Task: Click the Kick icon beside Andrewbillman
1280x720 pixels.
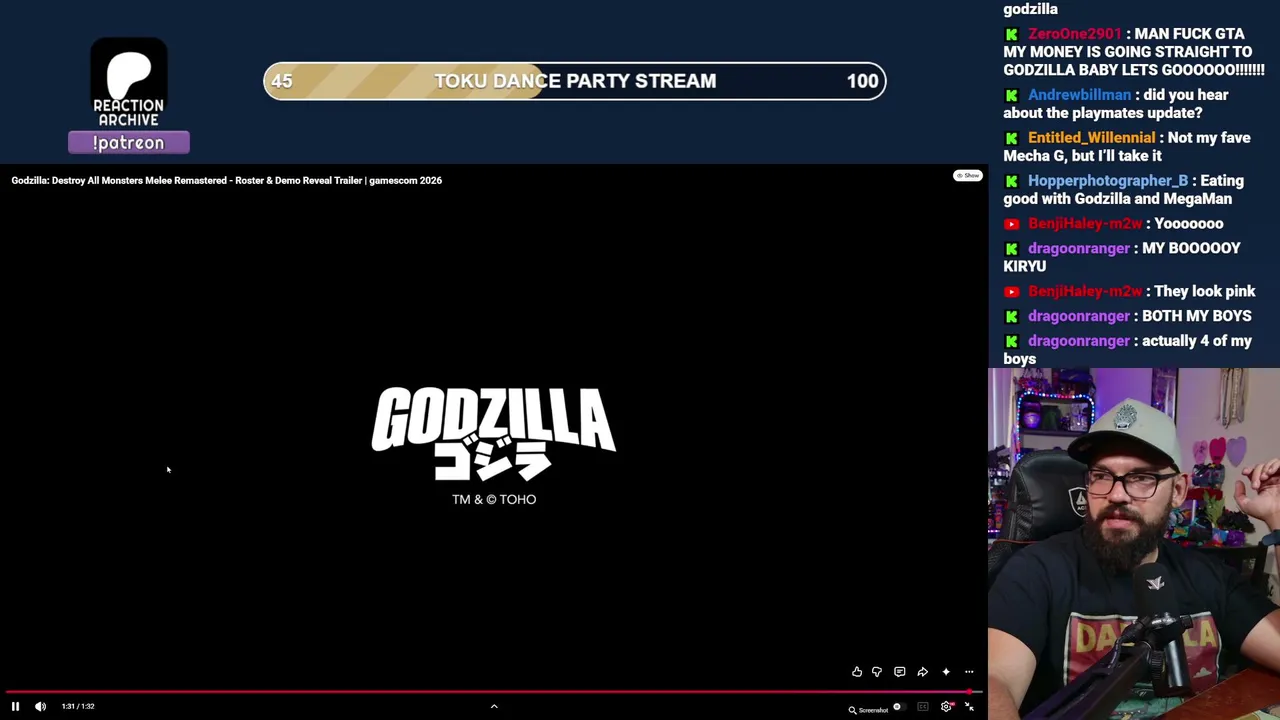Action: (x=1012, y=96)
